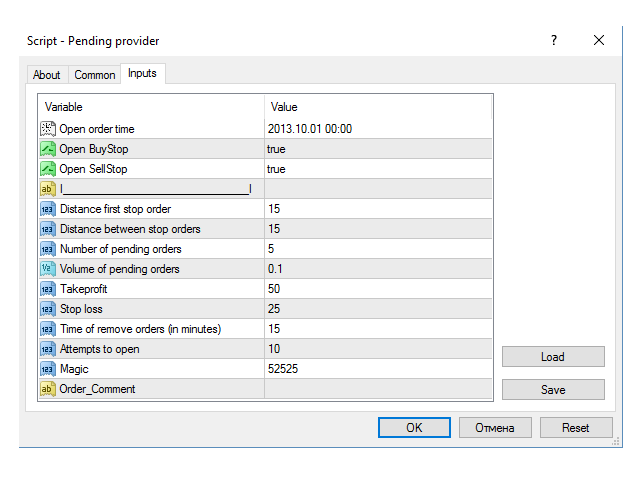
Task: Click the string icon beside Order_Comment
Action: (48, 389)
